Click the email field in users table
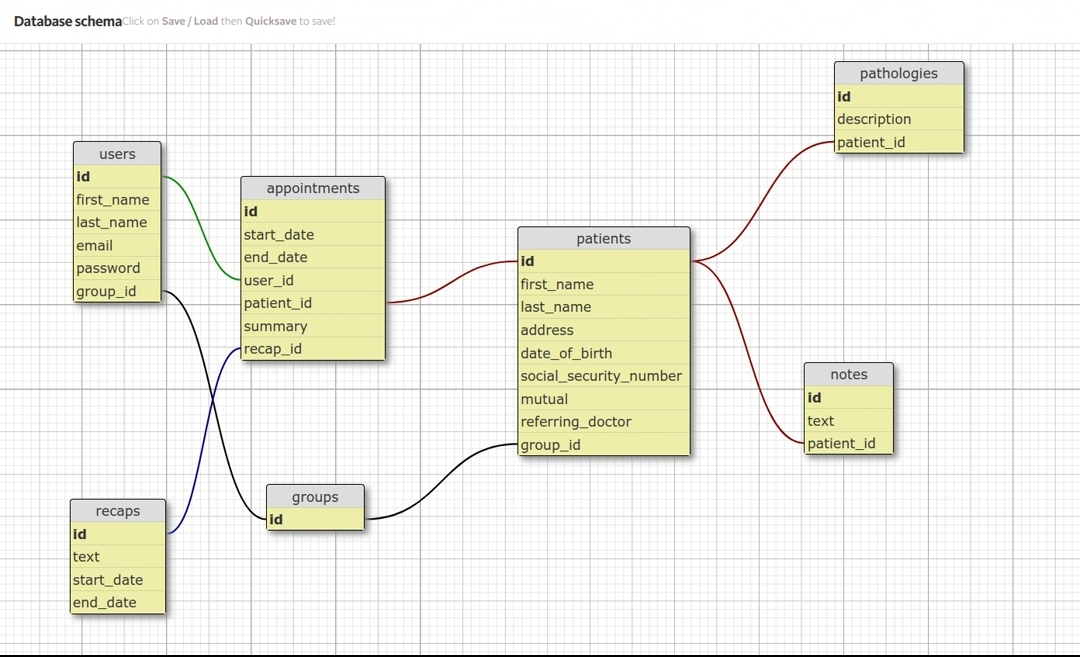Screen dimensions: 1080x657 click(x=117, y=246)
